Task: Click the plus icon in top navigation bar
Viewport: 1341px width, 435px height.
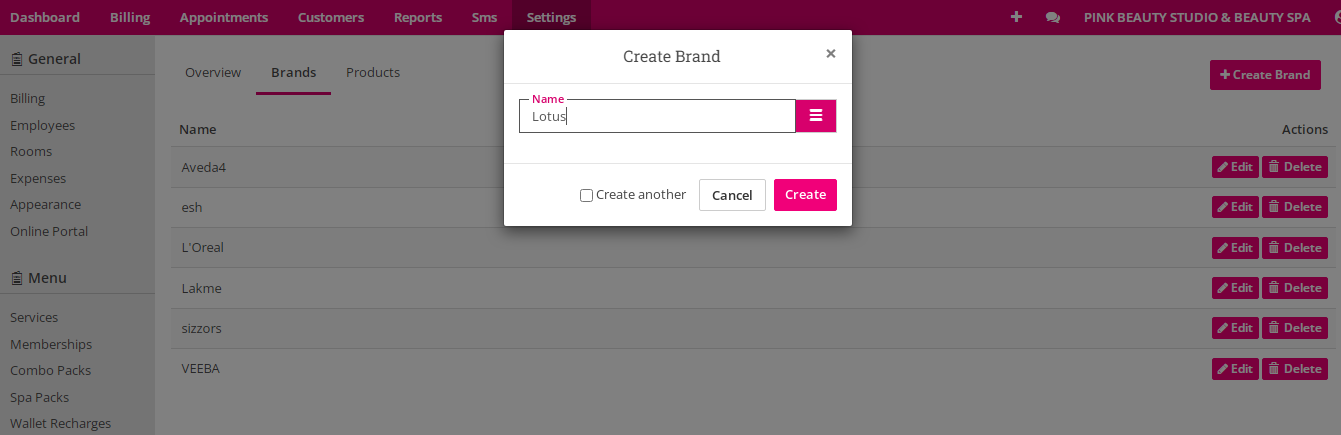Action: (x=1016, y=17)
